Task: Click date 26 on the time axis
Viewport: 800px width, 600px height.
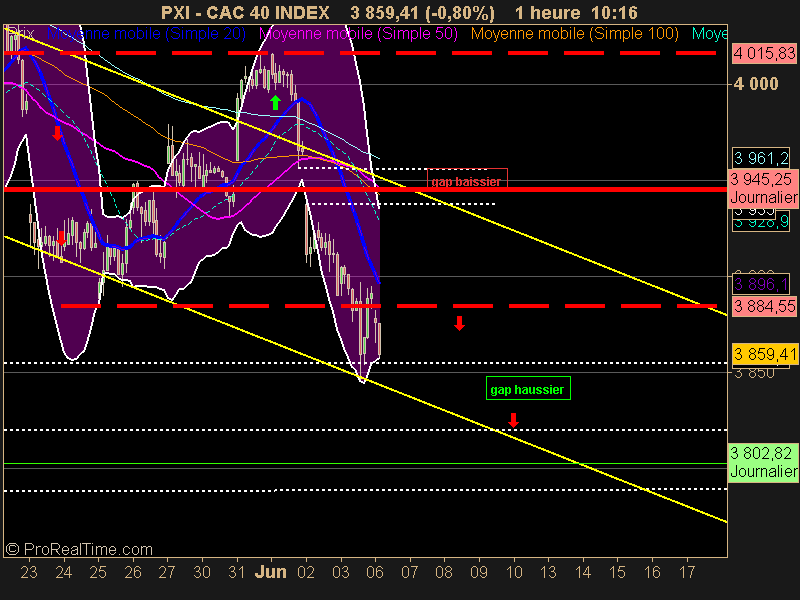Action: click(133, 572)
